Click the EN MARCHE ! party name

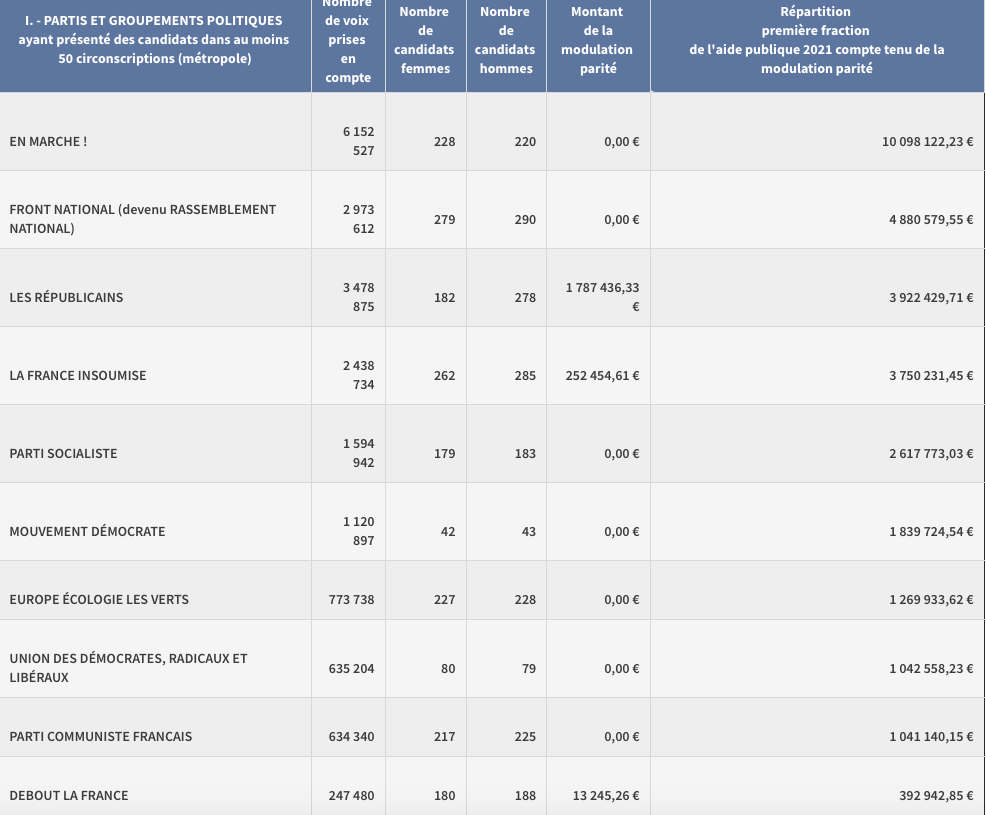pyautogui.click(x=48, y=142)
